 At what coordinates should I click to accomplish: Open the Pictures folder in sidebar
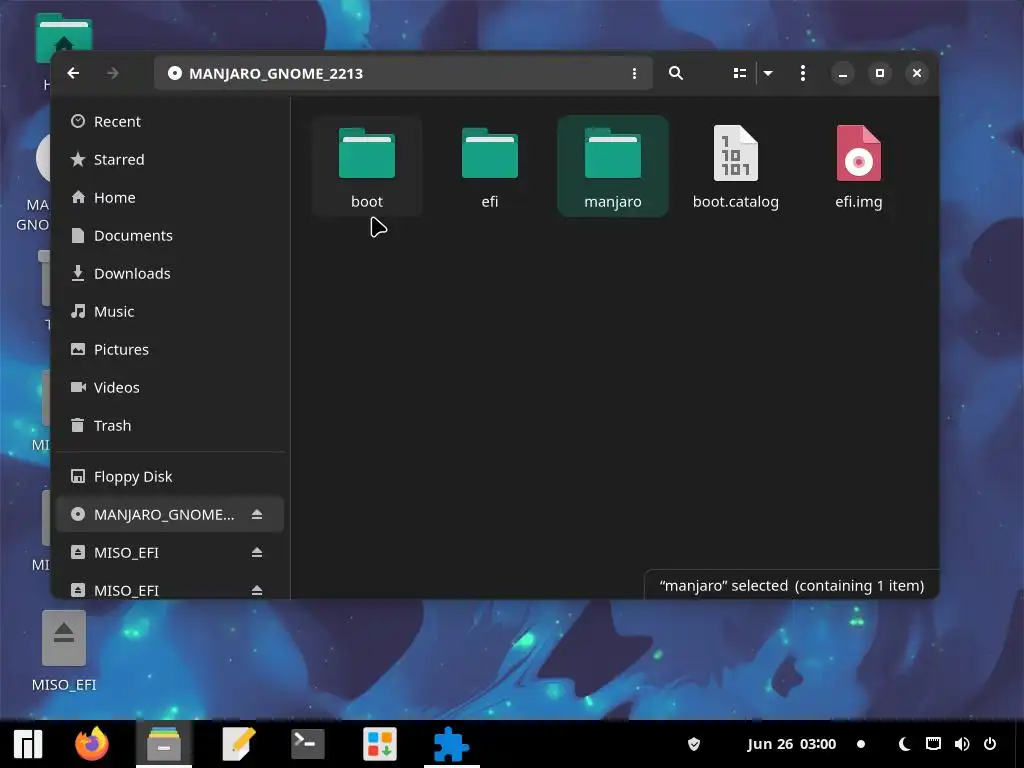[170, 349]
